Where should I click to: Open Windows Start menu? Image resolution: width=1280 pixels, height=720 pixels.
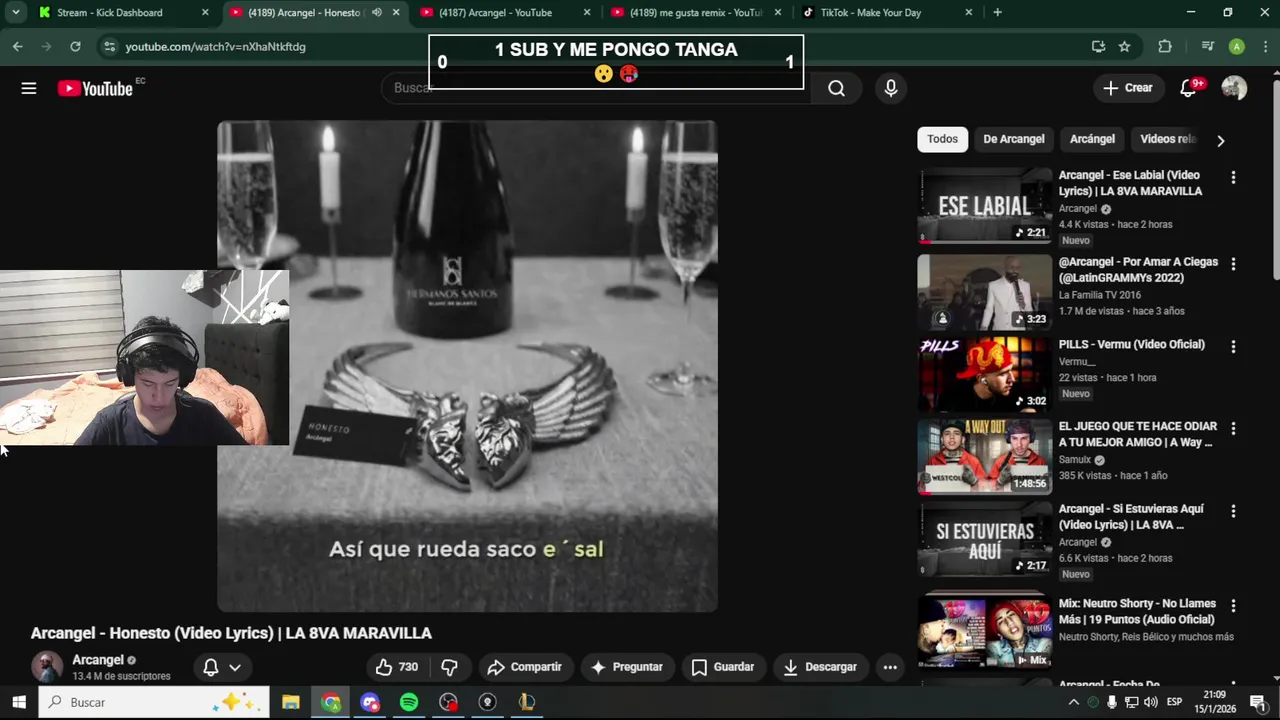pos(18,702)
